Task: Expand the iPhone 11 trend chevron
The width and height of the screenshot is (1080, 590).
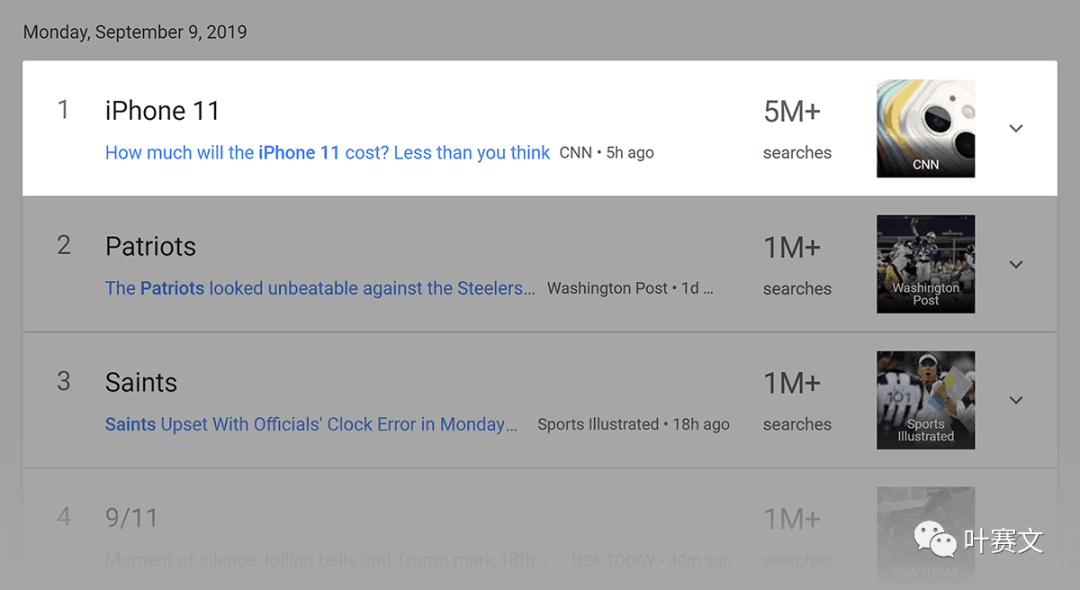Action: (1015, 129)
